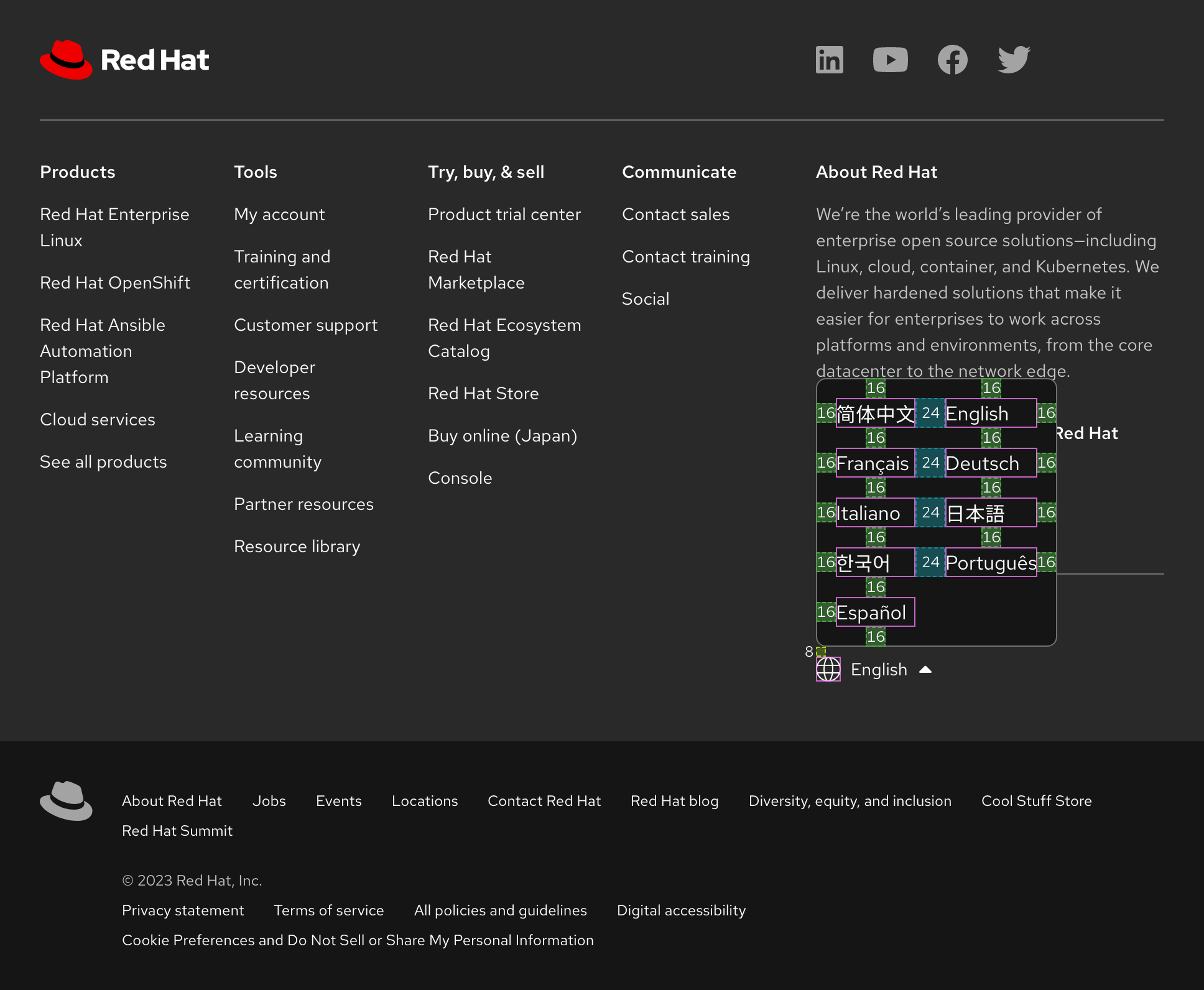
Task: Click Contact sales
Action: tap(676, 215)
